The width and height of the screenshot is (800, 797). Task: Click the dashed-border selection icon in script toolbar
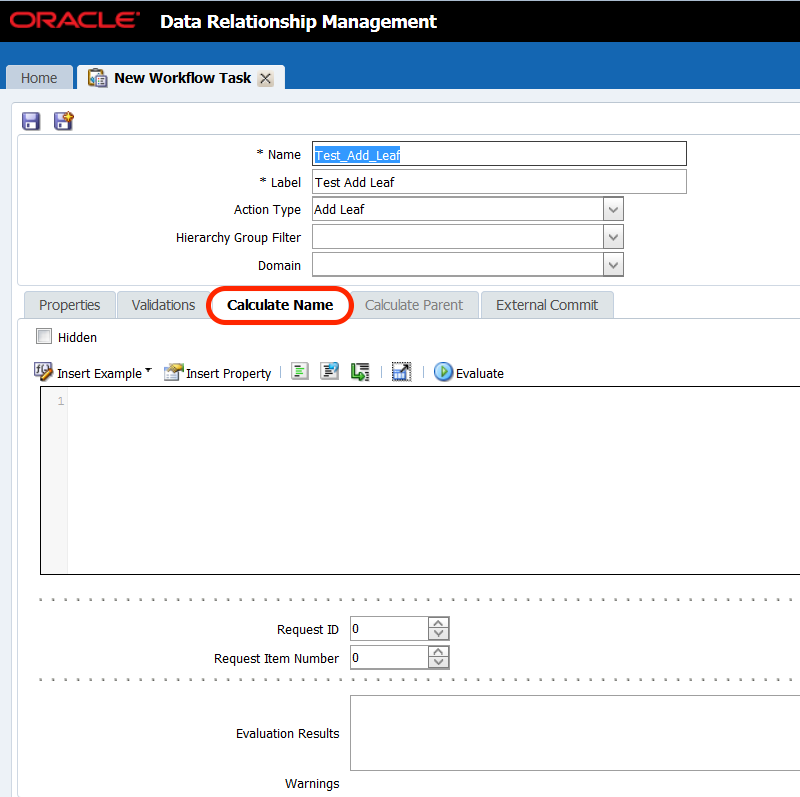(401, 372)
